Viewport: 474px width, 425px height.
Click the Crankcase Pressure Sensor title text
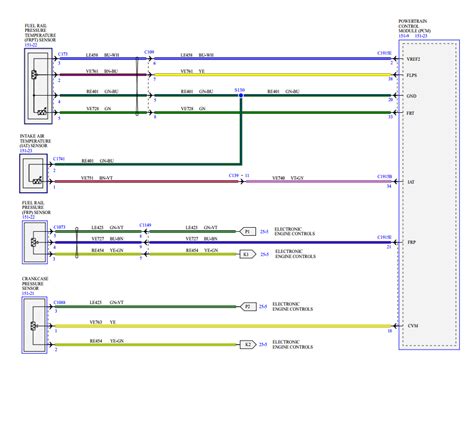(x=35, y=283)
